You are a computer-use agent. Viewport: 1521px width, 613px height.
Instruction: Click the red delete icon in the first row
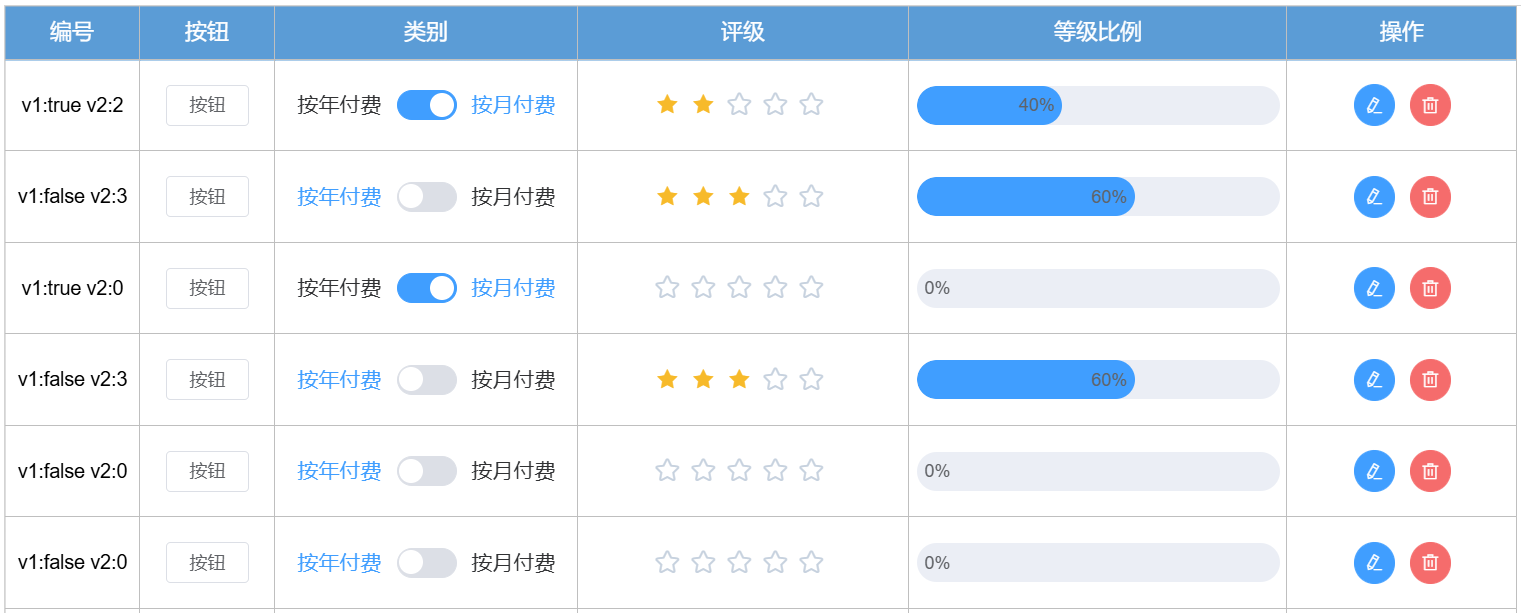tap(1430, 105)
